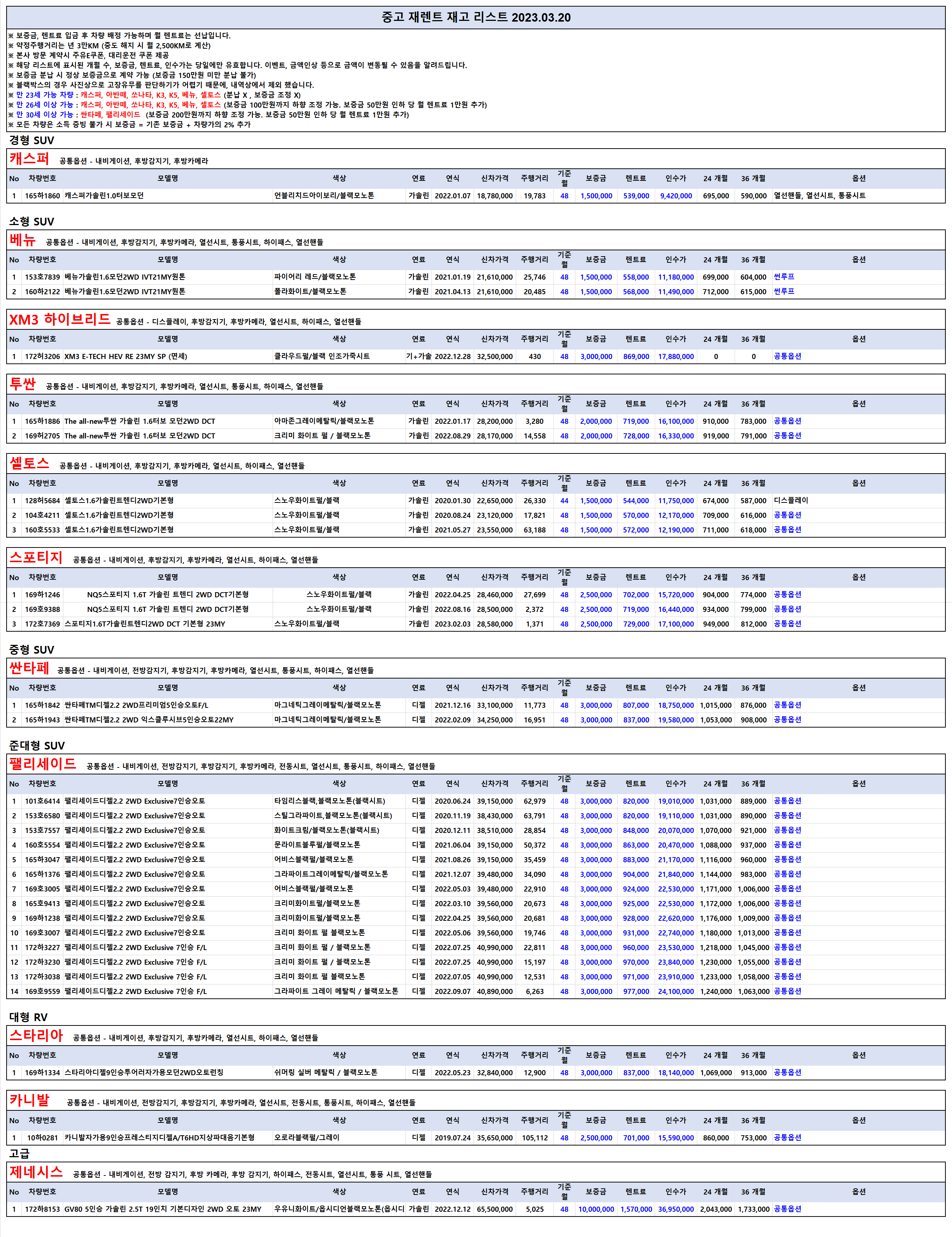Click the 고급 category label

point(19,1154)
